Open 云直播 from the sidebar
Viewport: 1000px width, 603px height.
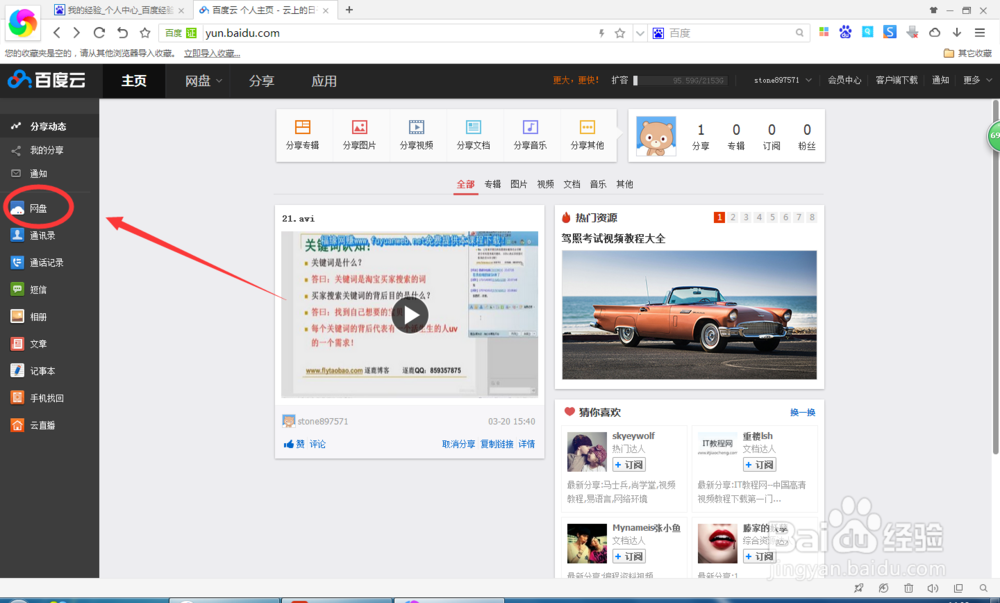click(x=44, y=423)
